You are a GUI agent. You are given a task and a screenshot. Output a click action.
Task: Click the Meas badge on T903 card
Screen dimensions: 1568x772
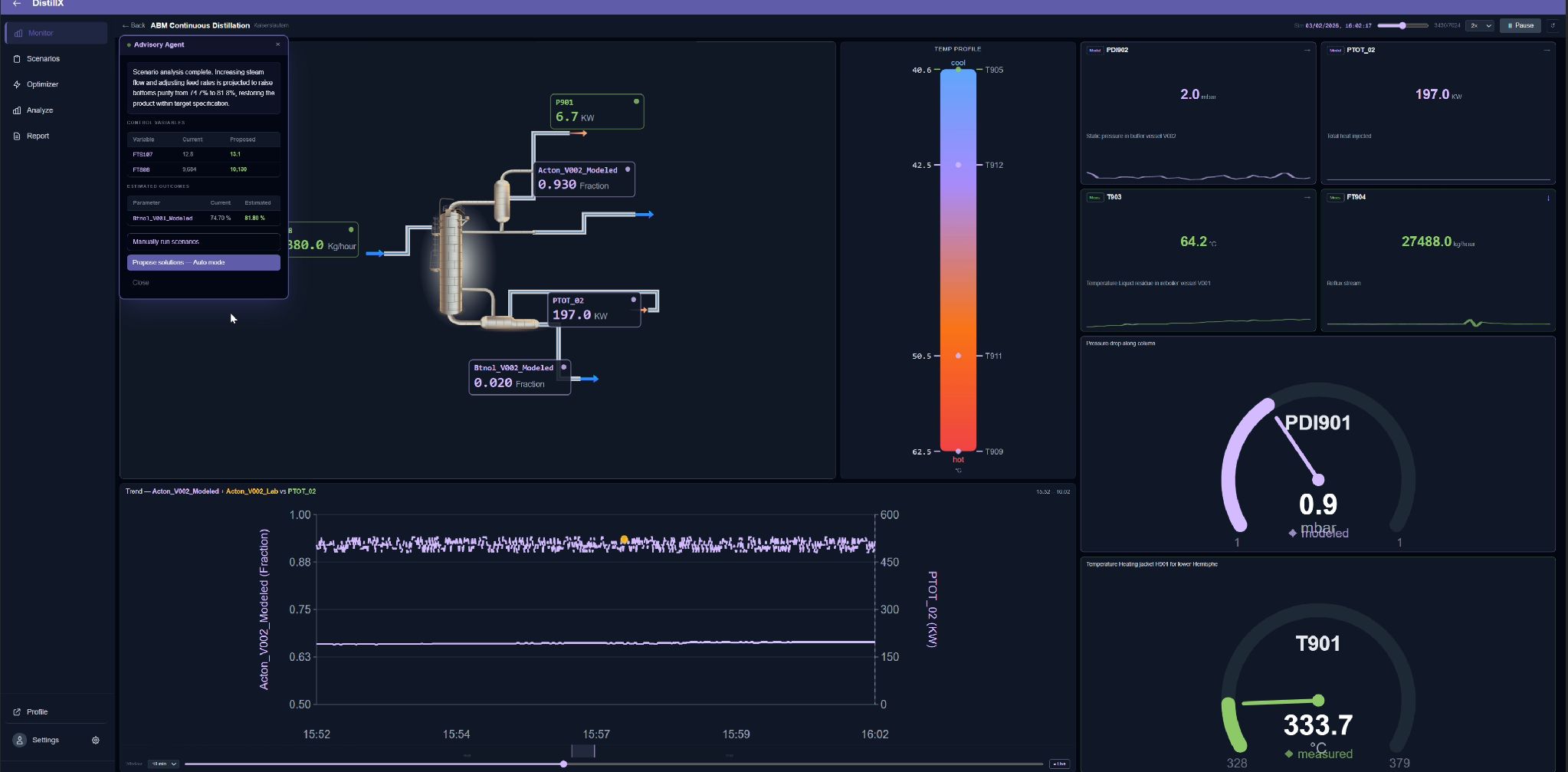click(1095, 197)
